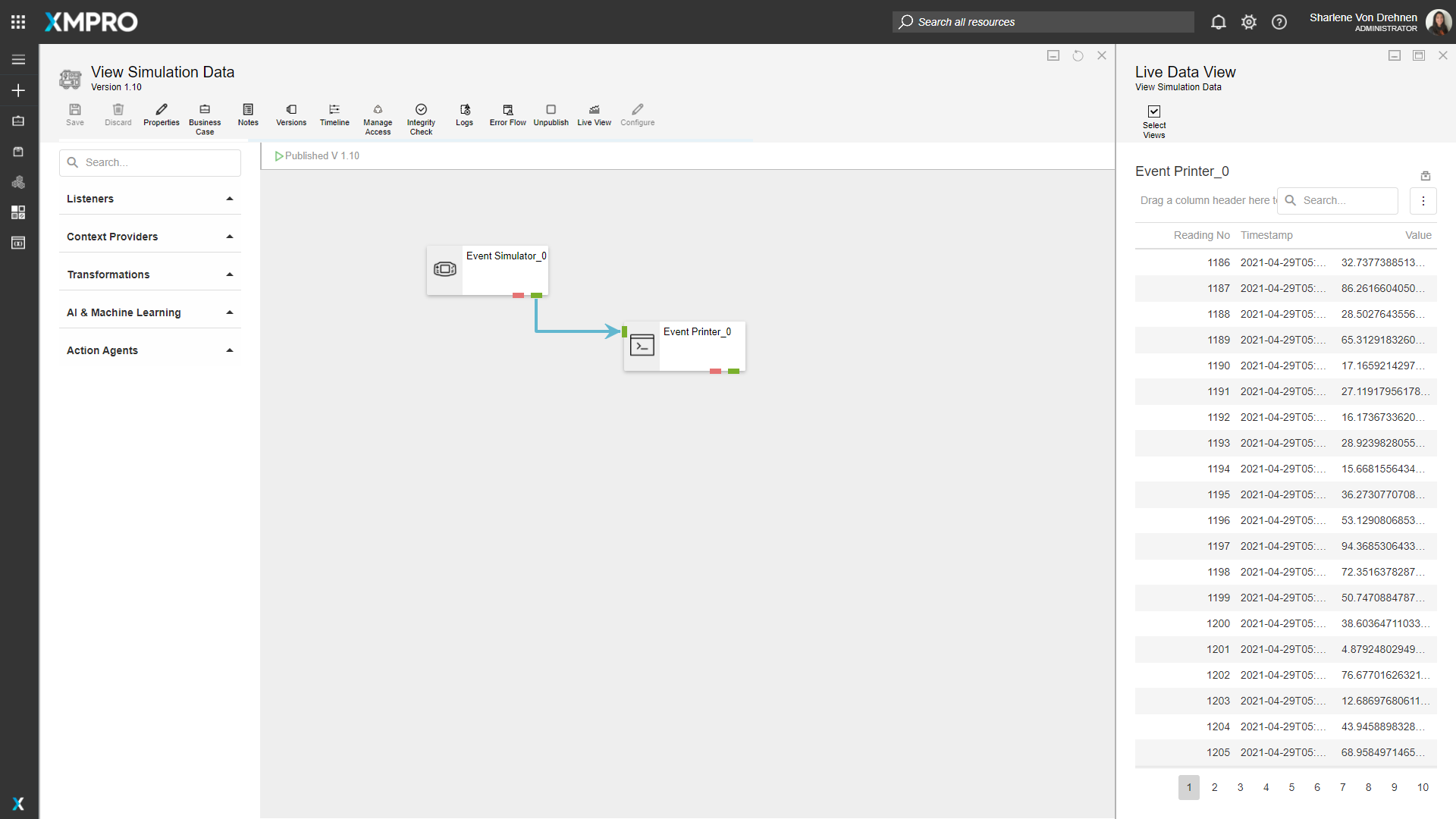
Task: Collapse the Action Agents section
Action: pos(229,350)
